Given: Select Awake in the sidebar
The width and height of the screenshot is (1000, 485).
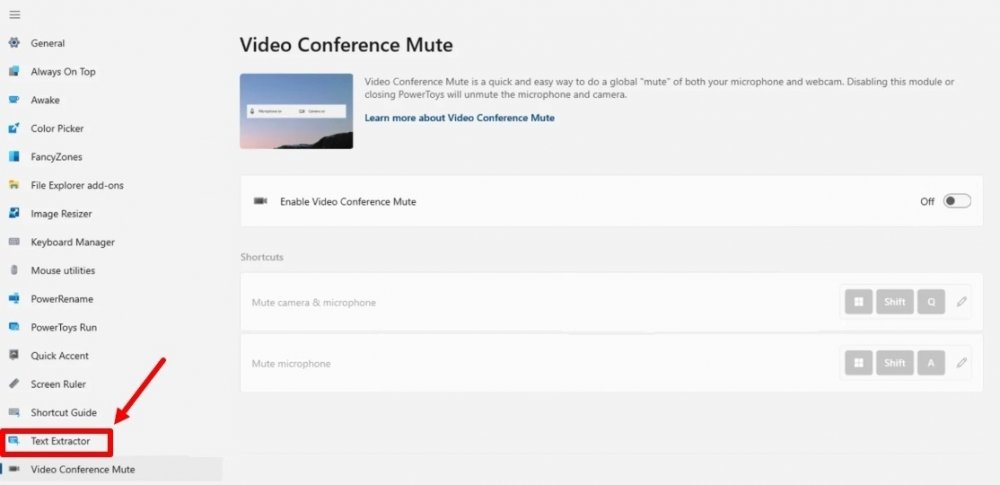Looking at the screenshot, I should pyautogui.click(x=45, y=100).
